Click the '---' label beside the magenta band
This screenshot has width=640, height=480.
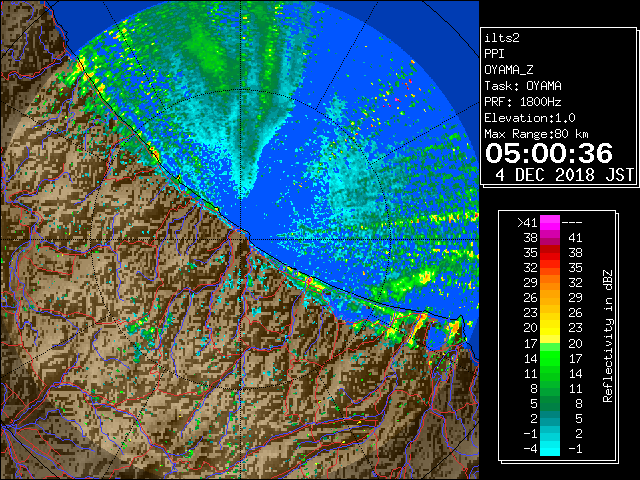(572, 222)
